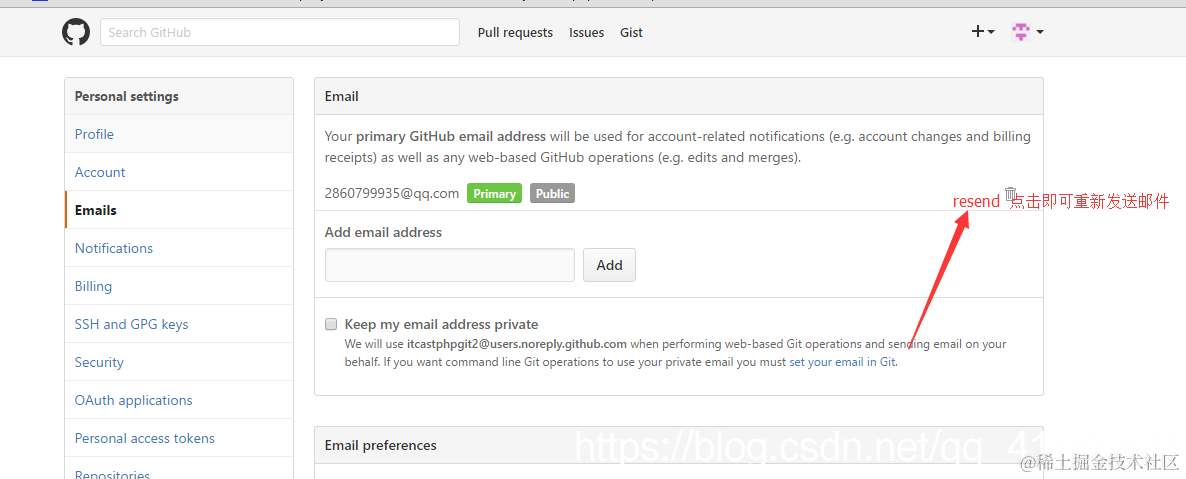Open the user avatar menu

(1027, 32)
